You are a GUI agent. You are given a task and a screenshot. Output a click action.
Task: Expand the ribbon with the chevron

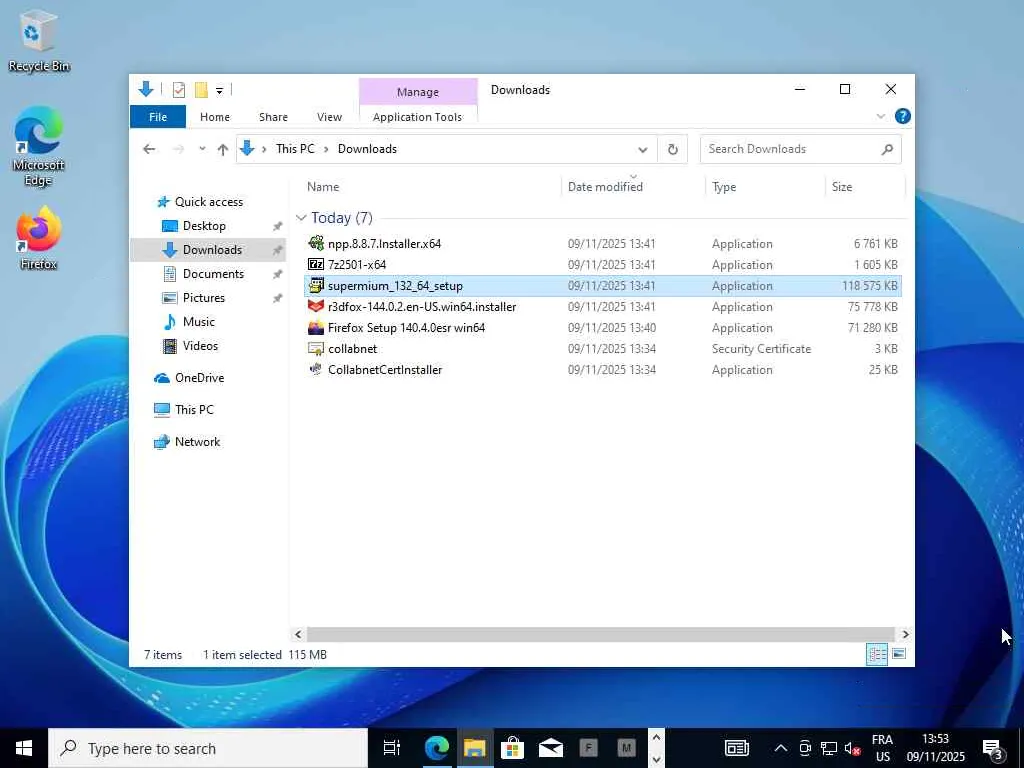(x=880, y=116)
